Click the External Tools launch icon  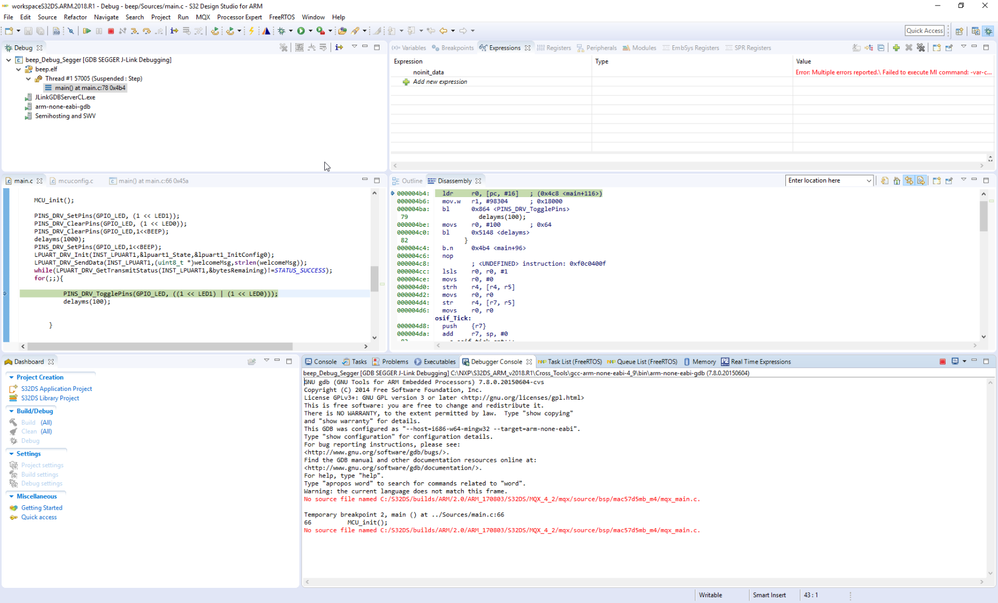pyautogui.click(x=321, y=31)
